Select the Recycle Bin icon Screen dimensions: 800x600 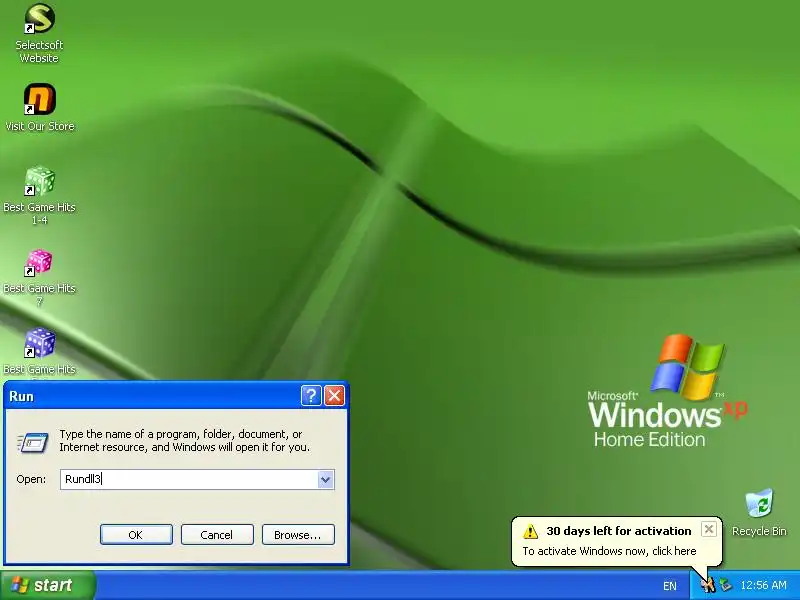coord(759,503)
